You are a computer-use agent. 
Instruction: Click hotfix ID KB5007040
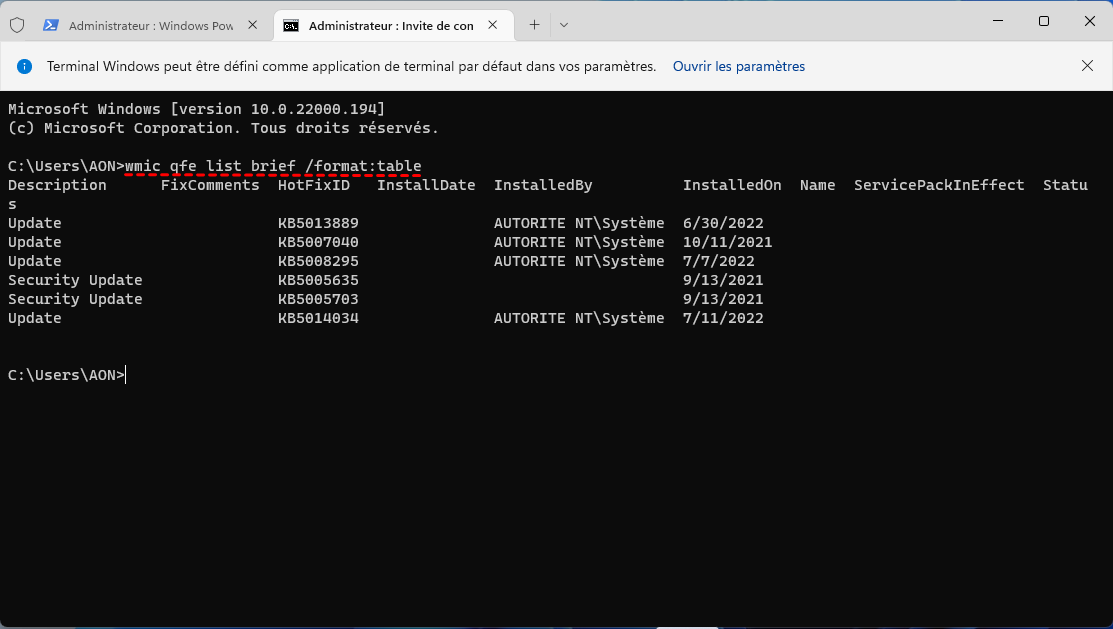point(318,242)
